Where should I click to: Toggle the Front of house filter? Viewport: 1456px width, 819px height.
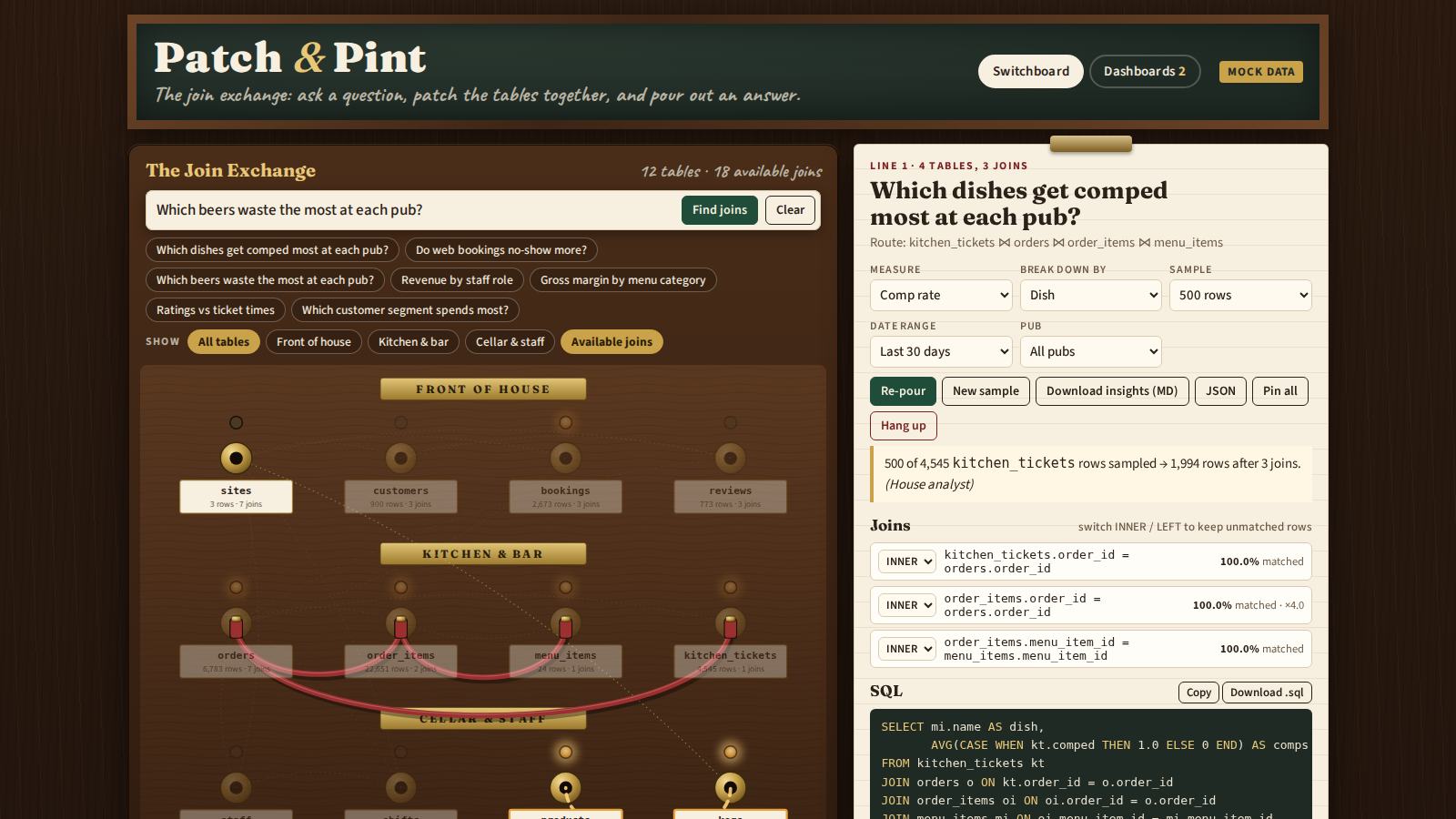[x=314, y=342]
